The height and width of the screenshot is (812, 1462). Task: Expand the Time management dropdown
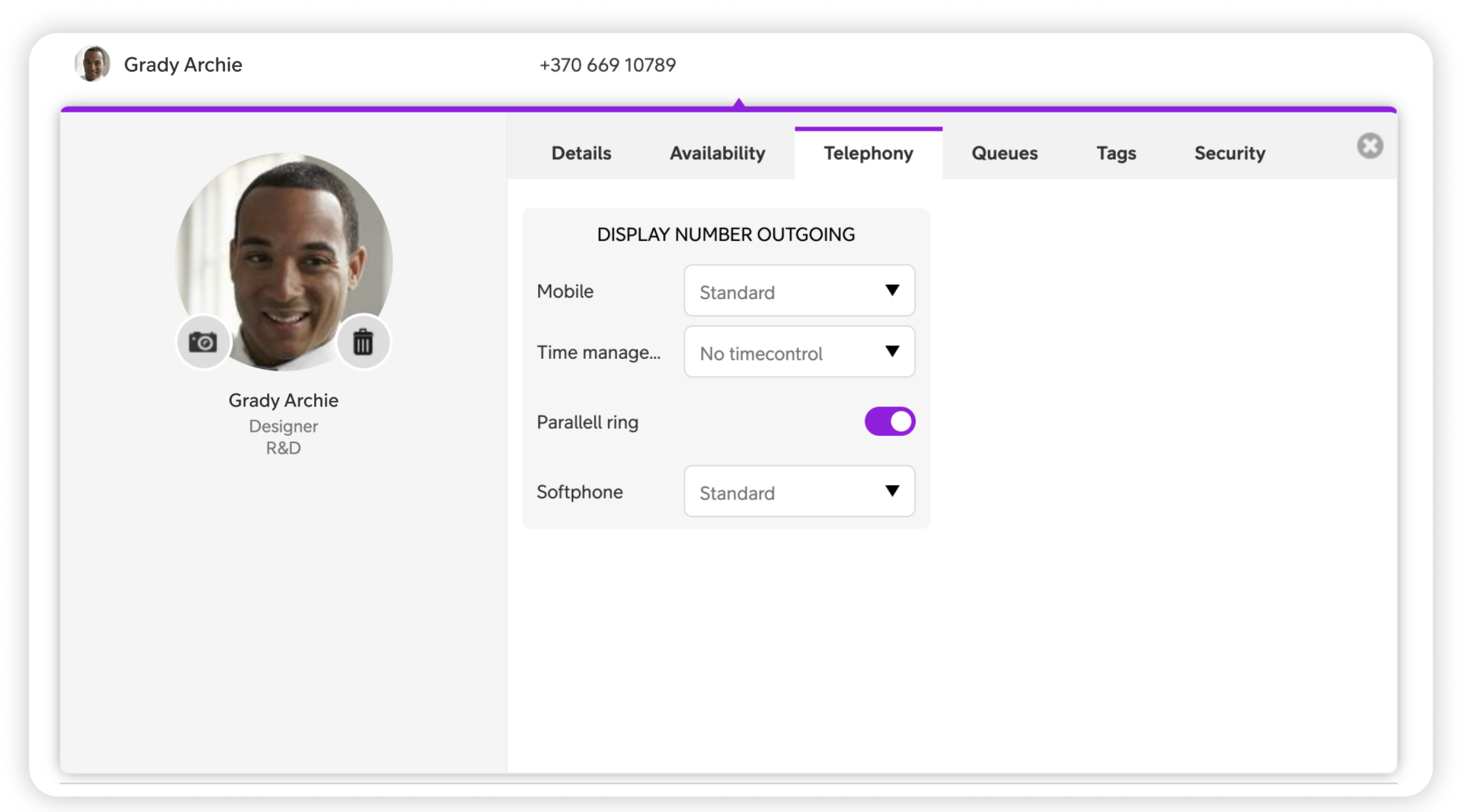tap(798, 352)
